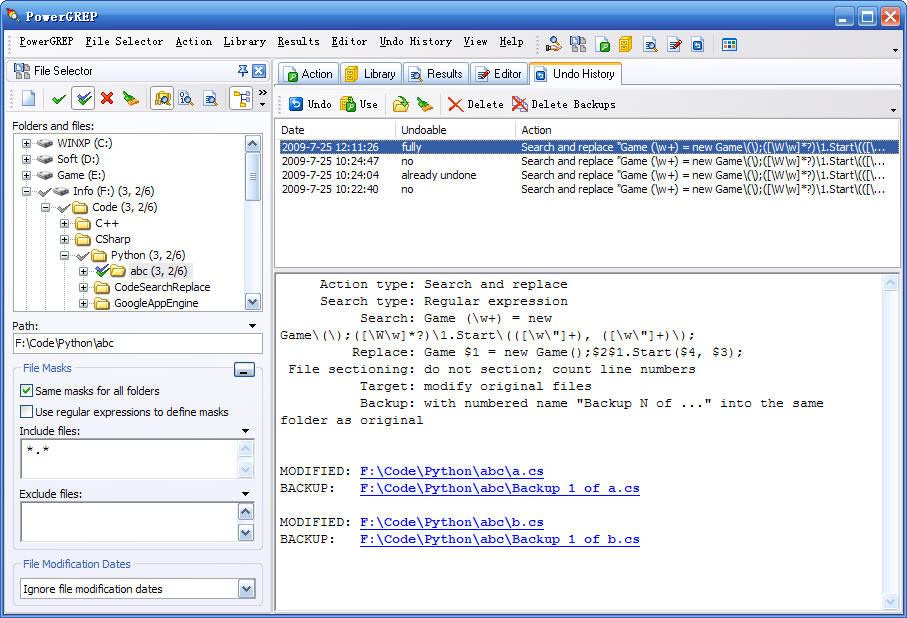Click the folder tree scrollbar thumb
The height and width of the screenshot is (618, 907).
pyautogui.click(x=253, y=176)
